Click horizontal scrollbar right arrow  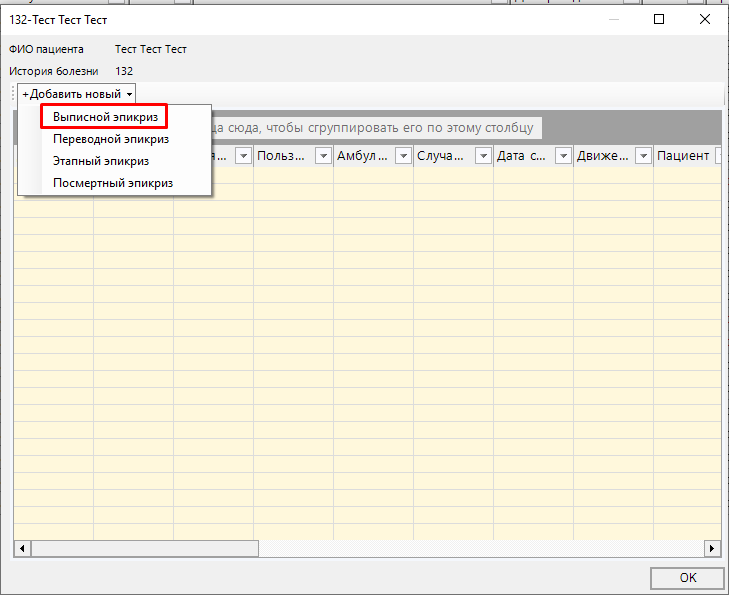(x=712, y=548)
